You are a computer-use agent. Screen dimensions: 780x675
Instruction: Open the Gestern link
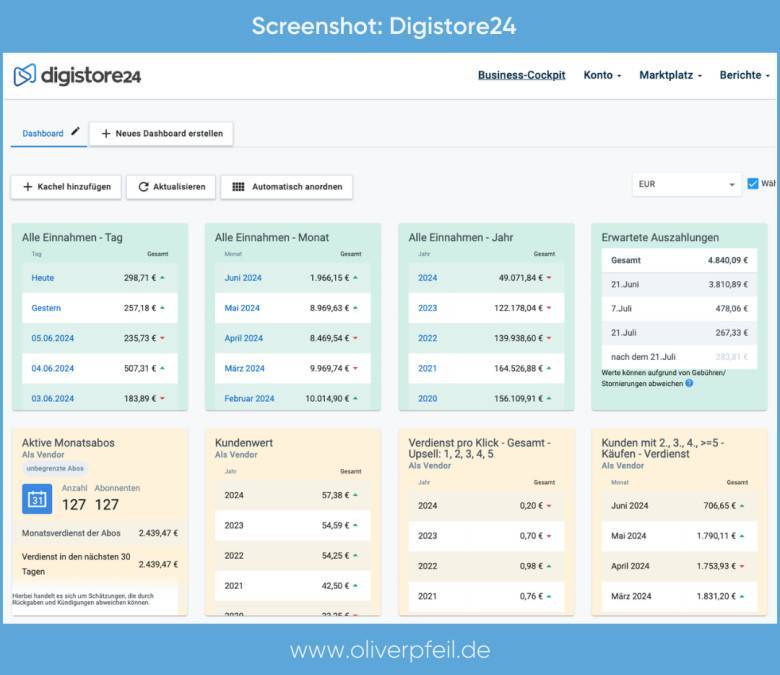coord(46,308)
